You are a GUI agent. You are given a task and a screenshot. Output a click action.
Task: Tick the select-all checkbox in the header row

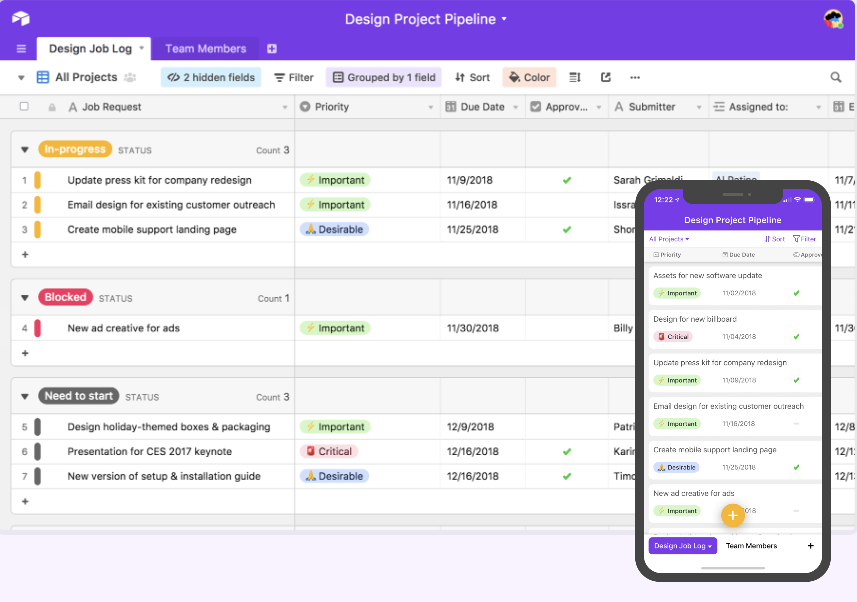point(25,107)
